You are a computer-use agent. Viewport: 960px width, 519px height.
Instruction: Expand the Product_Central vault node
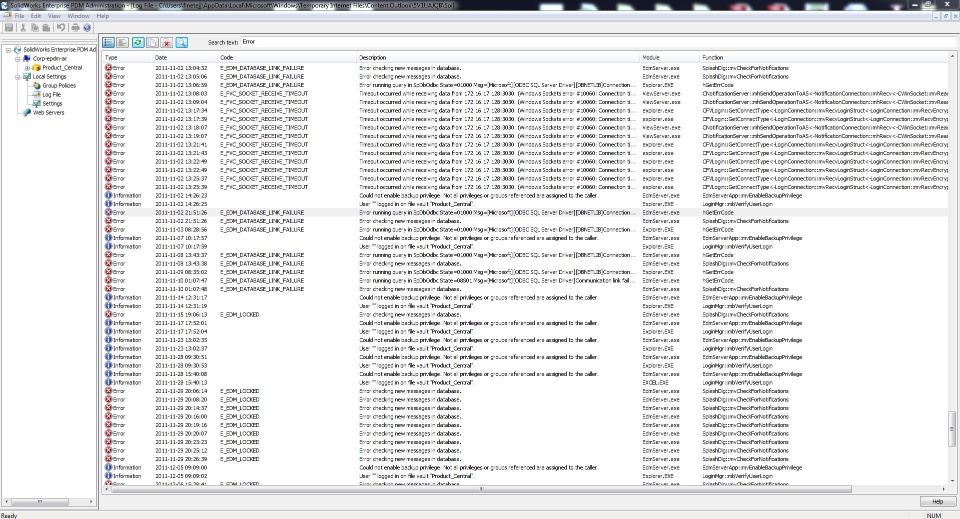tap(27, 68)
